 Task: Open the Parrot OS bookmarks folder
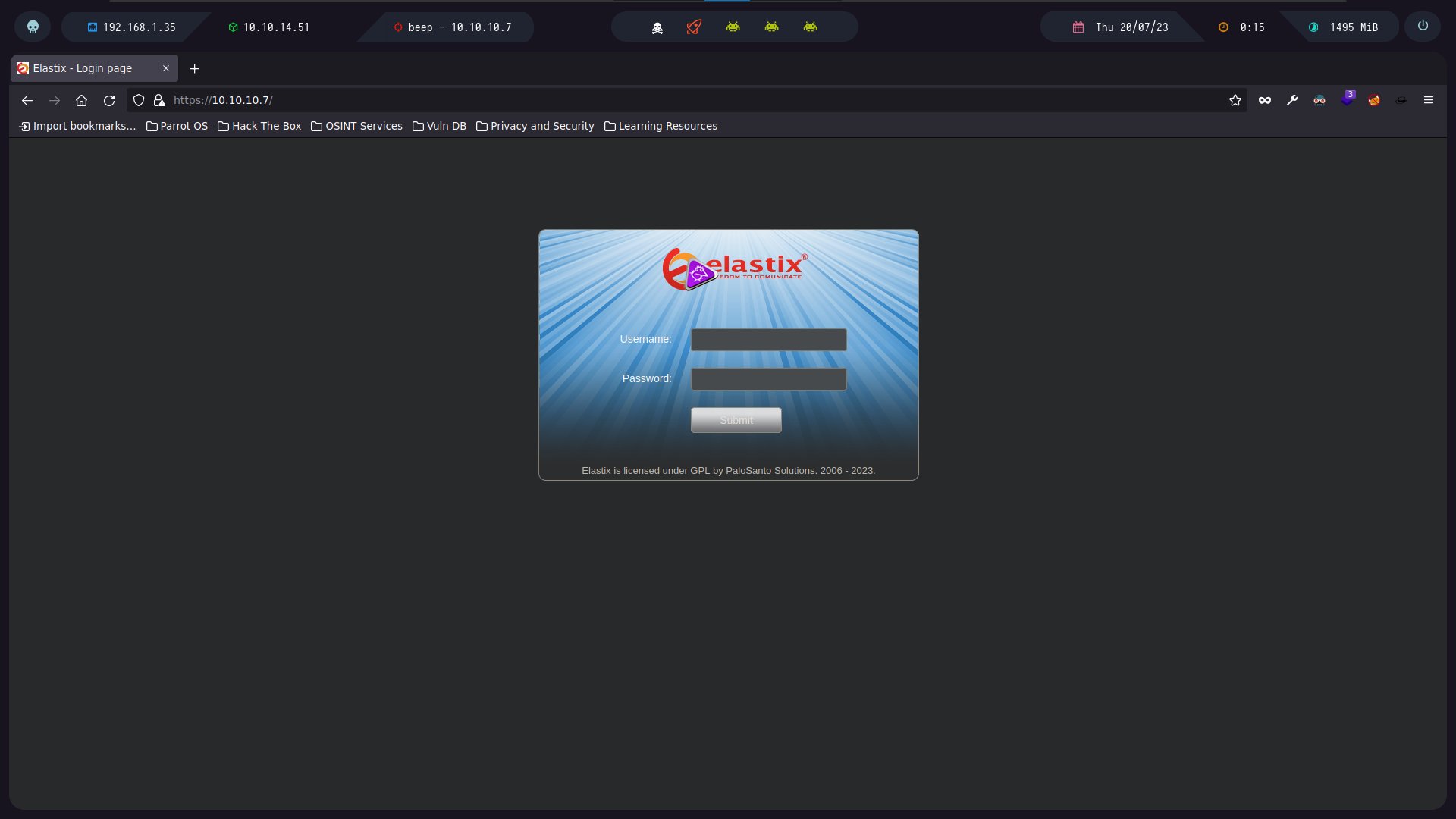pyautogui.click(x=177, y=126)
